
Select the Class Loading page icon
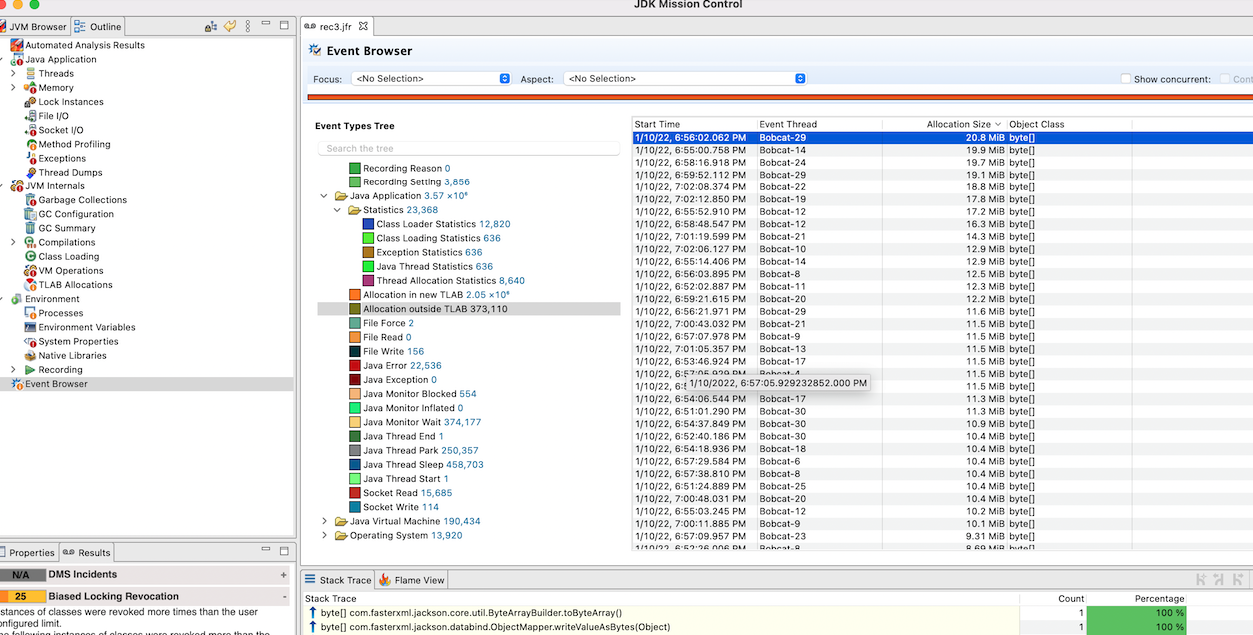tap(30, 256)
